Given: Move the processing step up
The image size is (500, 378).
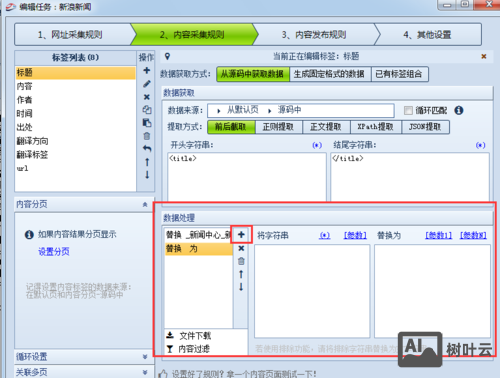Looking at the screenshot, I should [x=241, y=274].
